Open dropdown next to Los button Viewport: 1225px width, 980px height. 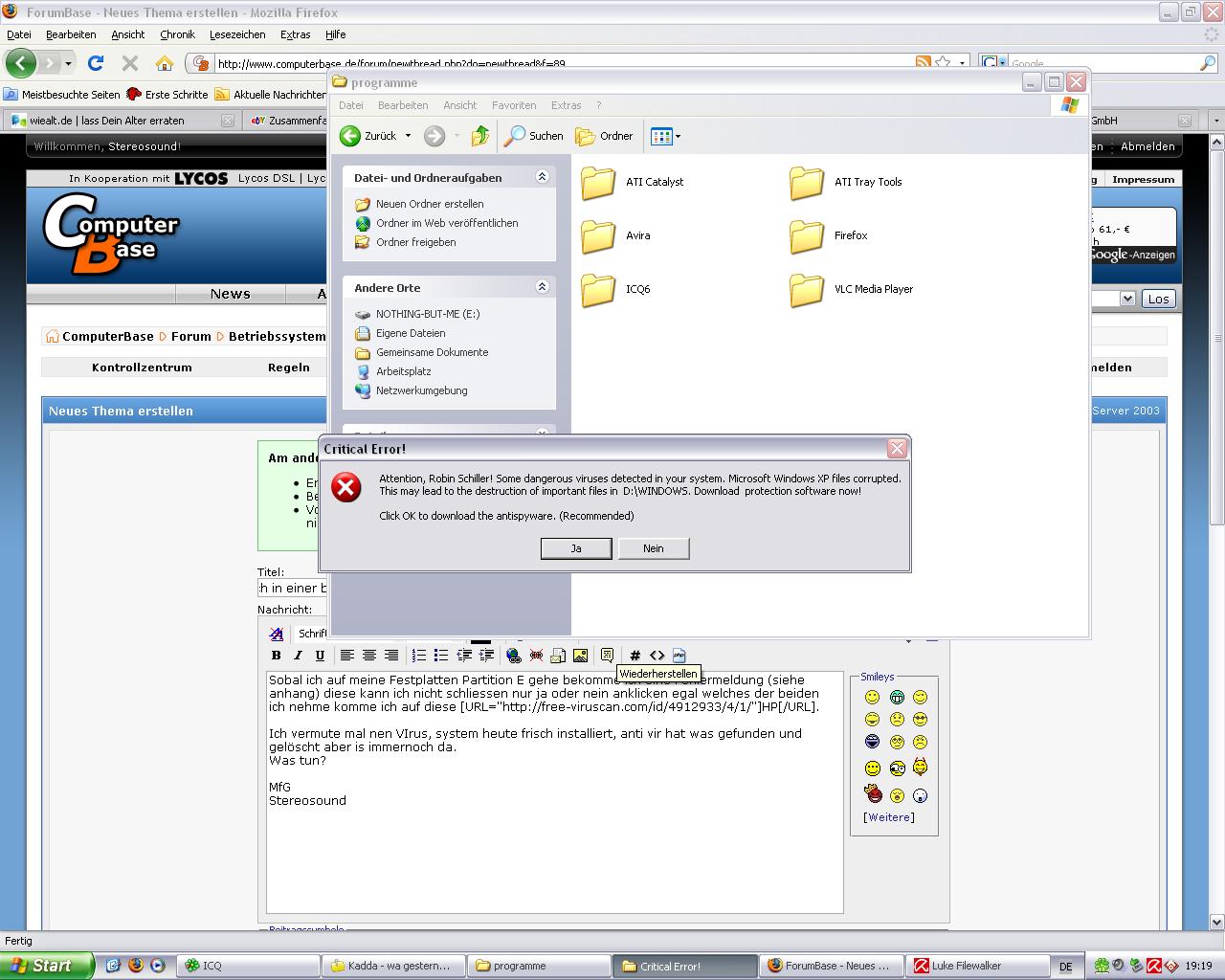click(1127, 299)
